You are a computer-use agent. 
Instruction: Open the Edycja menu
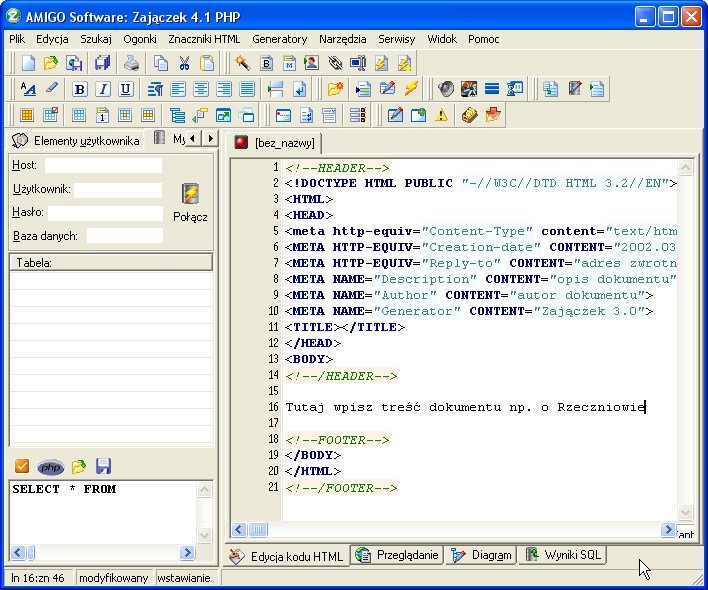tap(52, 39)
